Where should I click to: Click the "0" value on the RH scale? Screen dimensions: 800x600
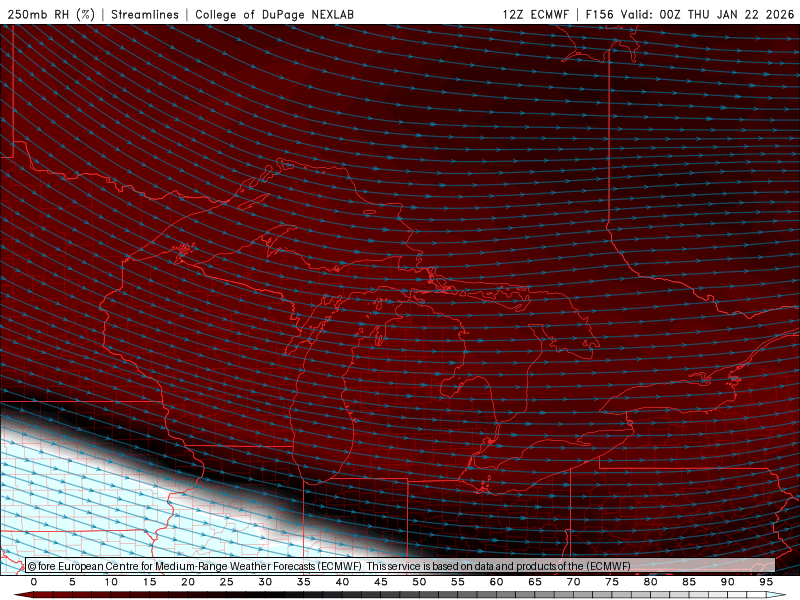pos(34,582)
